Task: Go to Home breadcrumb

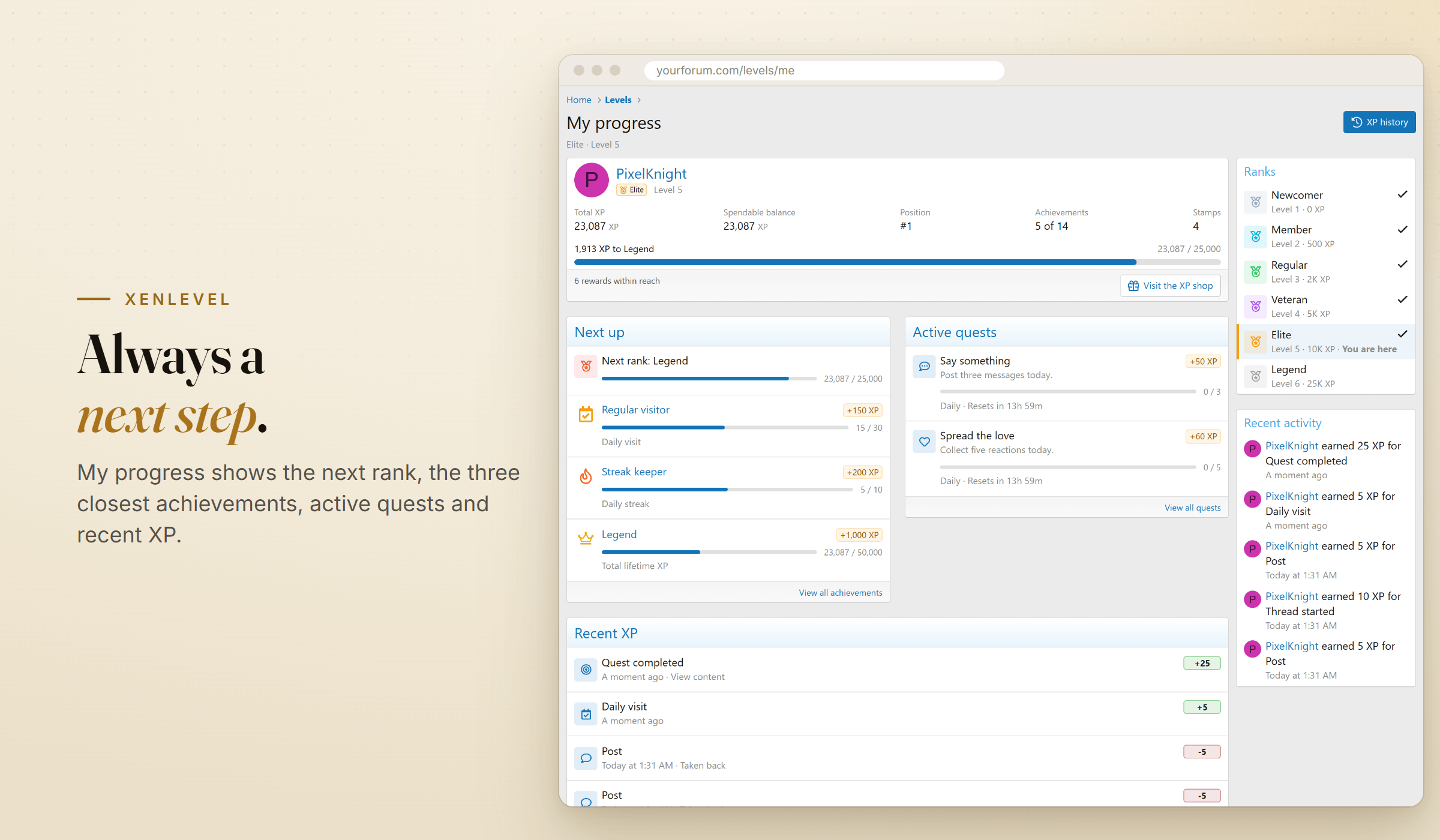Action: point(578,100)
